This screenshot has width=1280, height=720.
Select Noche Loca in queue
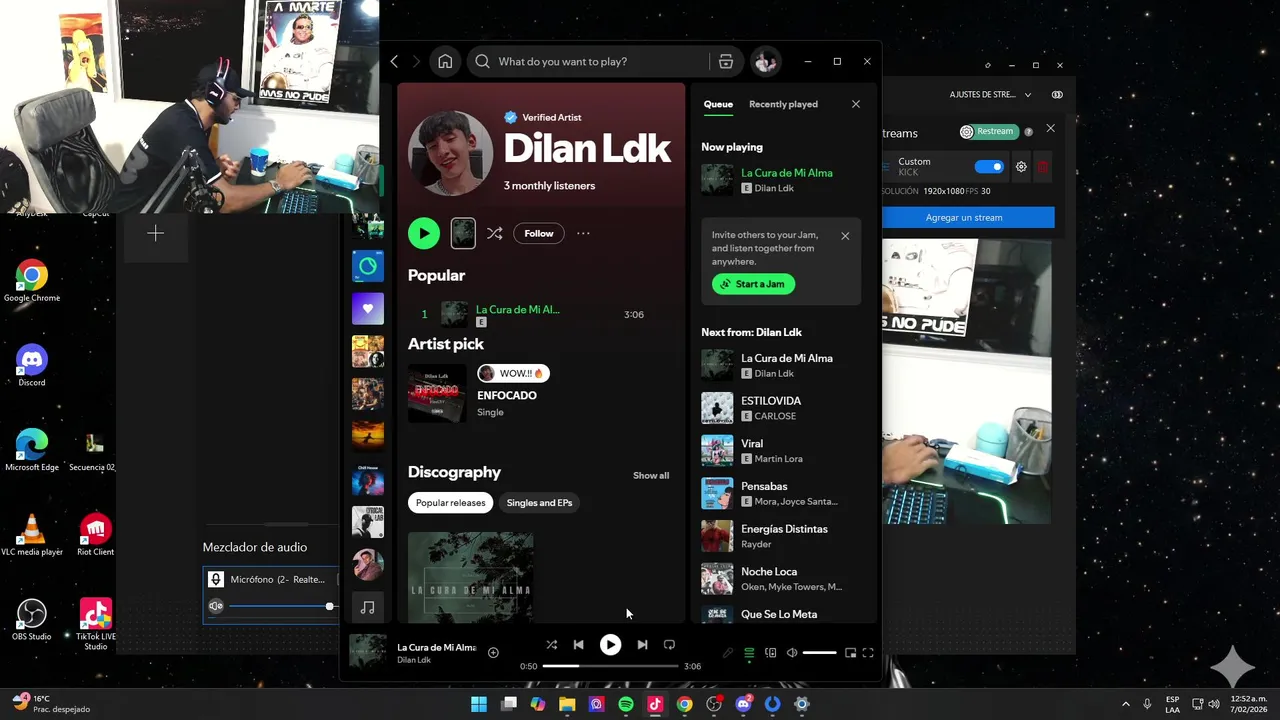pyautogui.click(x=780, y=579)
